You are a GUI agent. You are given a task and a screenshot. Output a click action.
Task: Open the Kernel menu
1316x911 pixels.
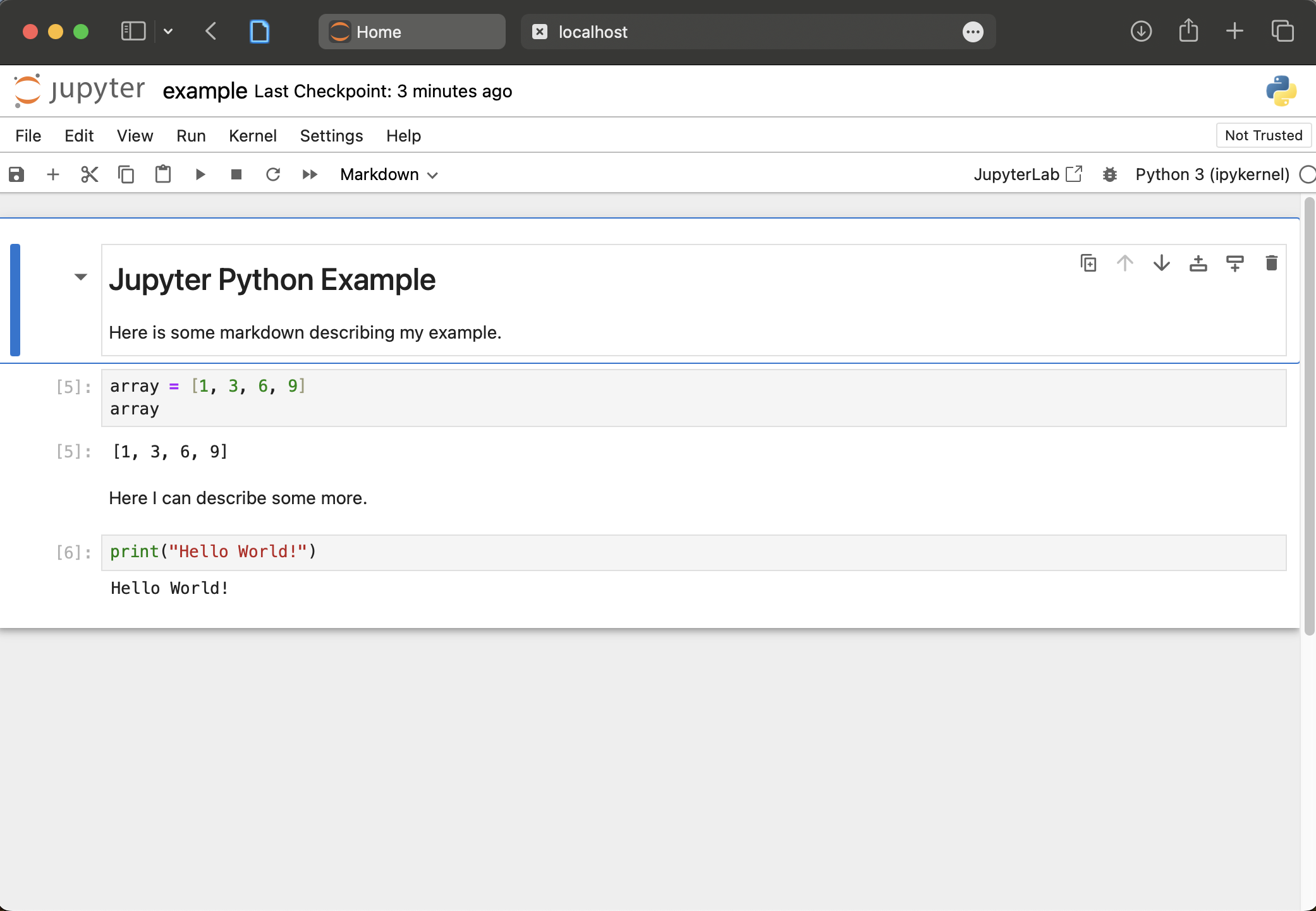[252, 136]
